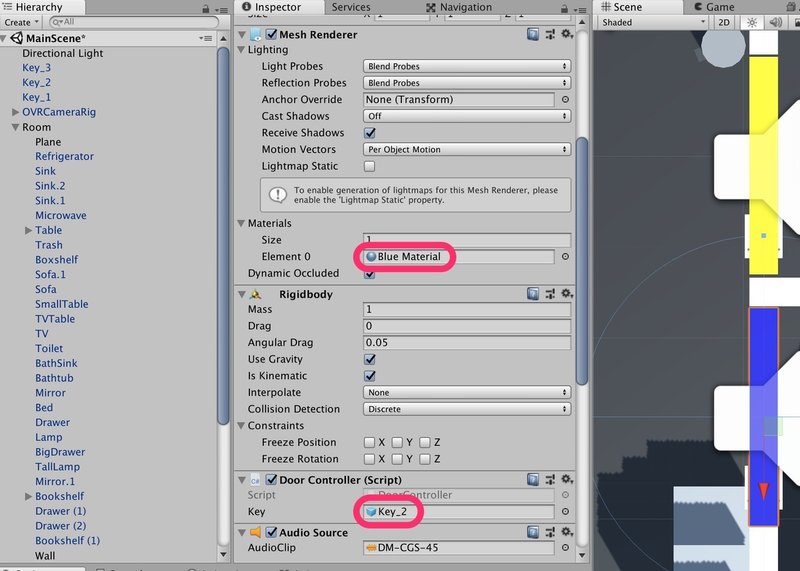Switch to the Game tab
Viewport: 800px width, 571px height.
coord(714,7)
